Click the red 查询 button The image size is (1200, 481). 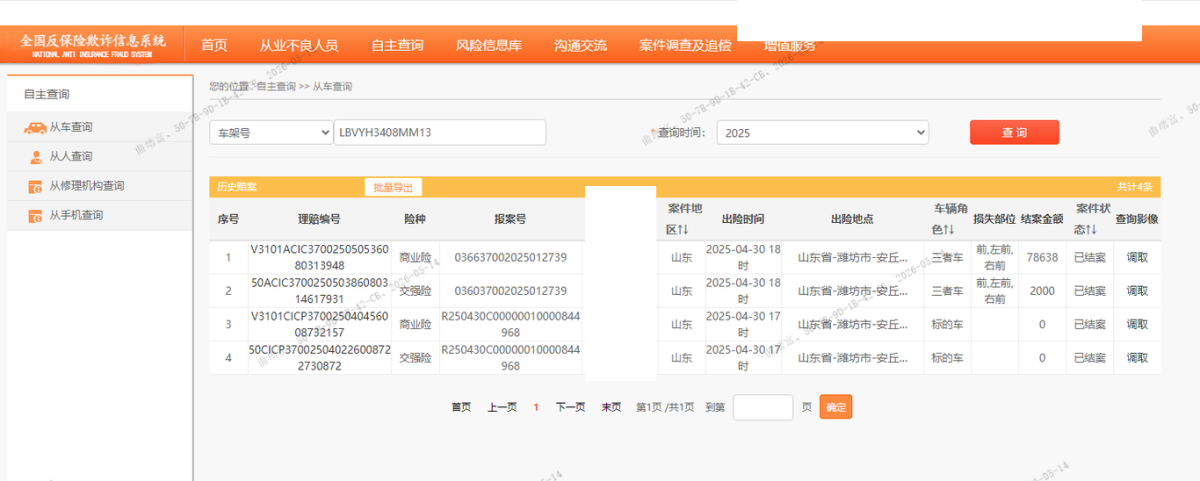point(1014,132)
